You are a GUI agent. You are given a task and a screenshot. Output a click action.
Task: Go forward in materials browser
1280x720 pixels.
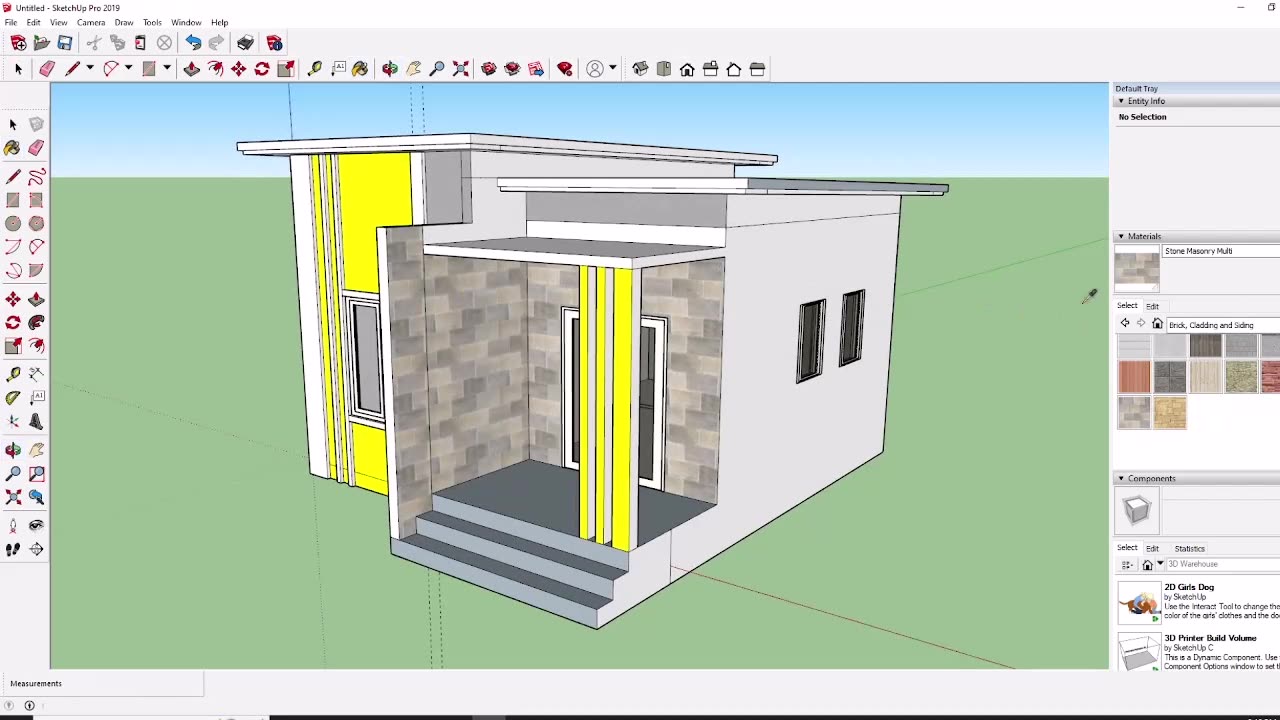coord(1141,324)
